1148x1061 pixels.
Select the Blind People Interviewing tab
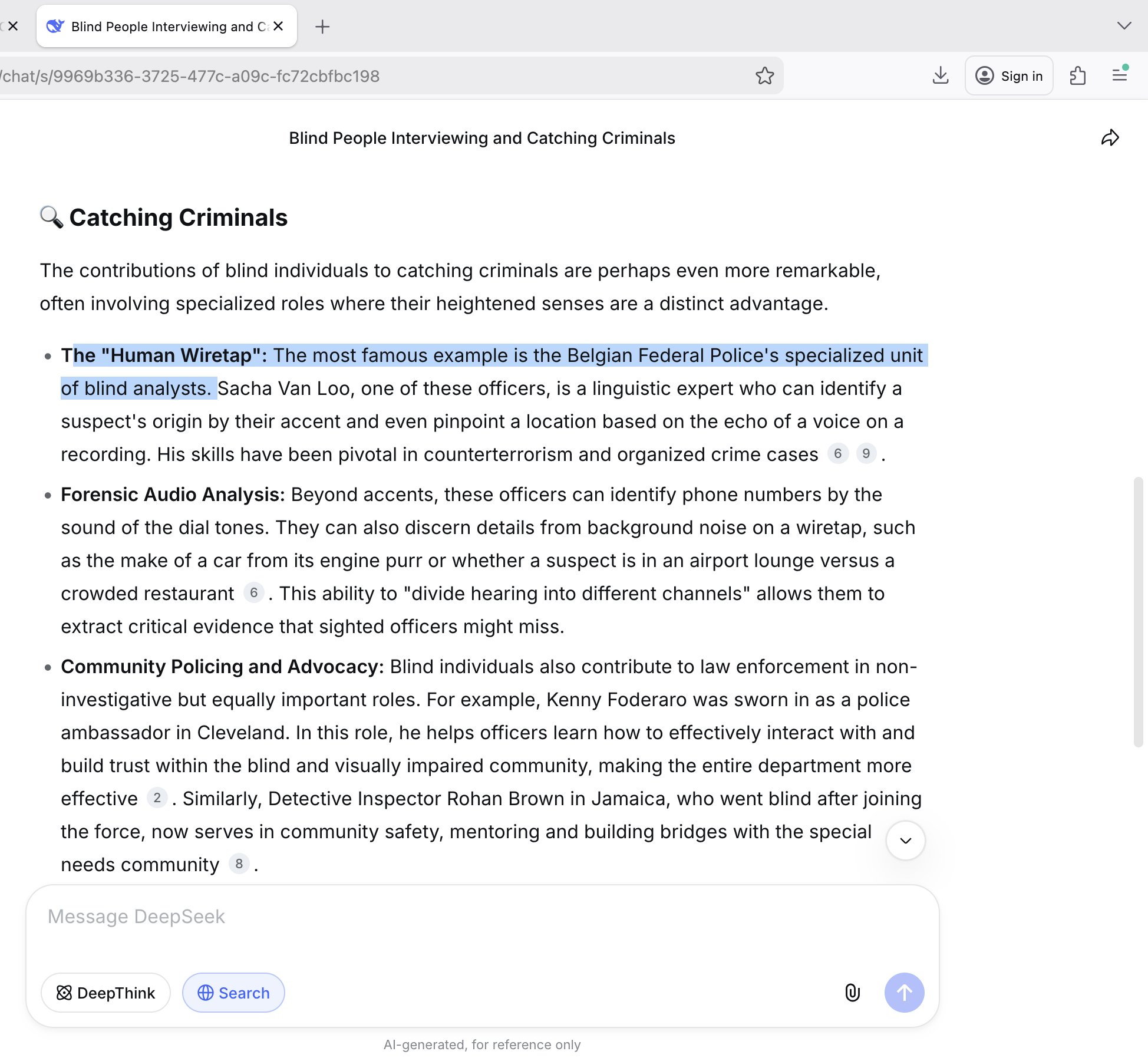tap(159, 27)
